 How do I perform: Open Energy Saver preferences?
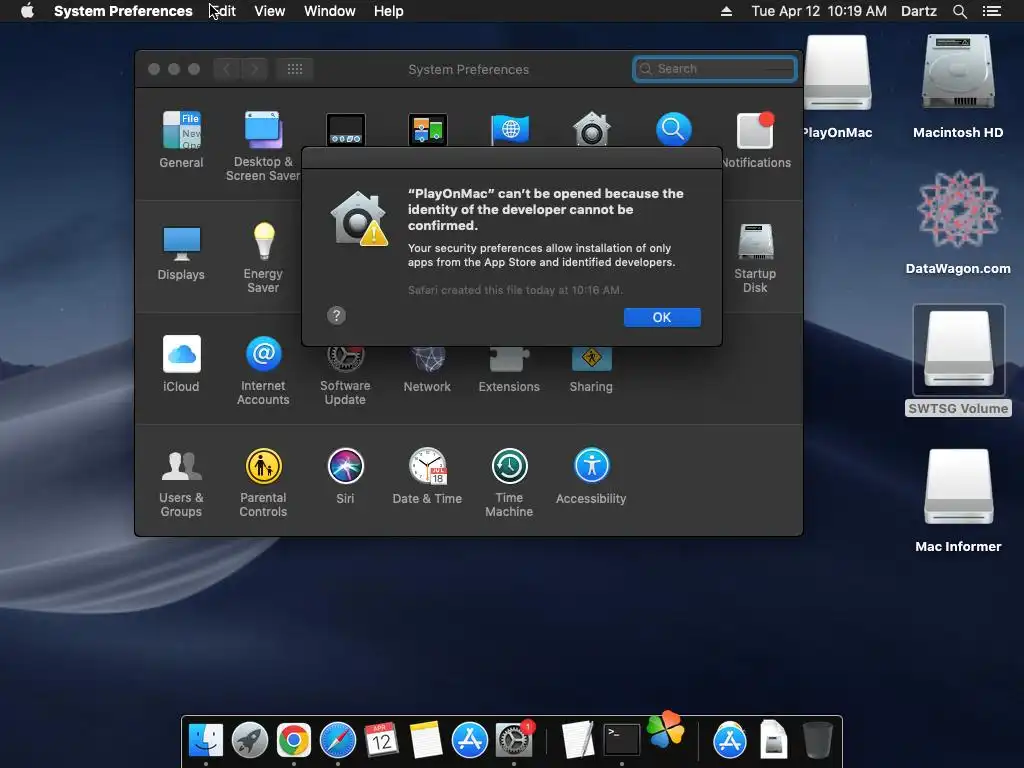pyautogui.click(x=263, y=257)
